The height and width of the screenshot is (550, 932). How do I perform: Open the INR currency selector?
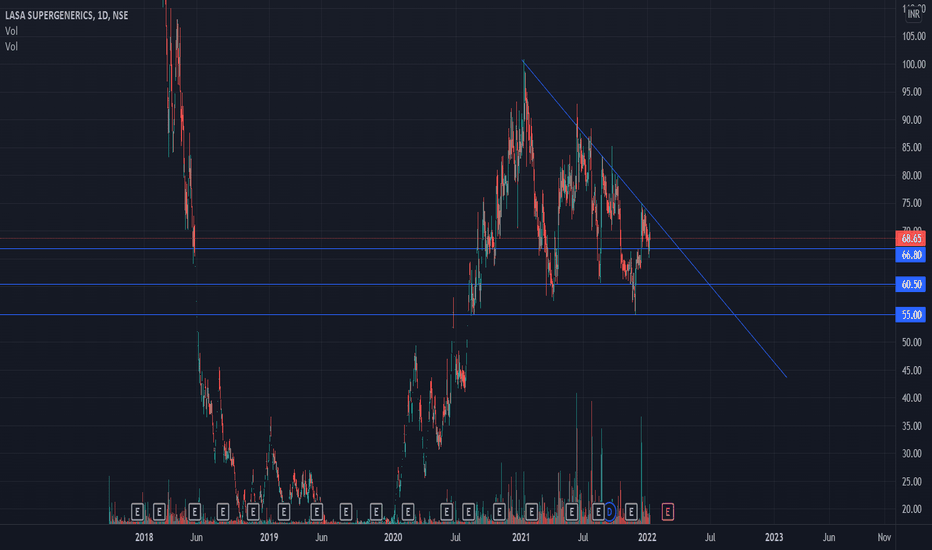[914, 14]
